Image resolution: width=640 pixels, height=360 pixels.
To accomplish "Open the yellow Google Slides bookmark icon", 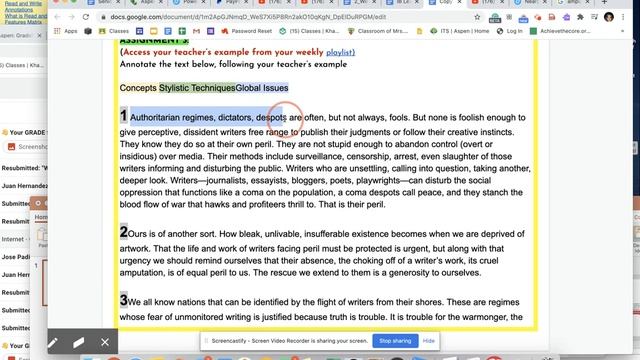I will coord(153,31).
